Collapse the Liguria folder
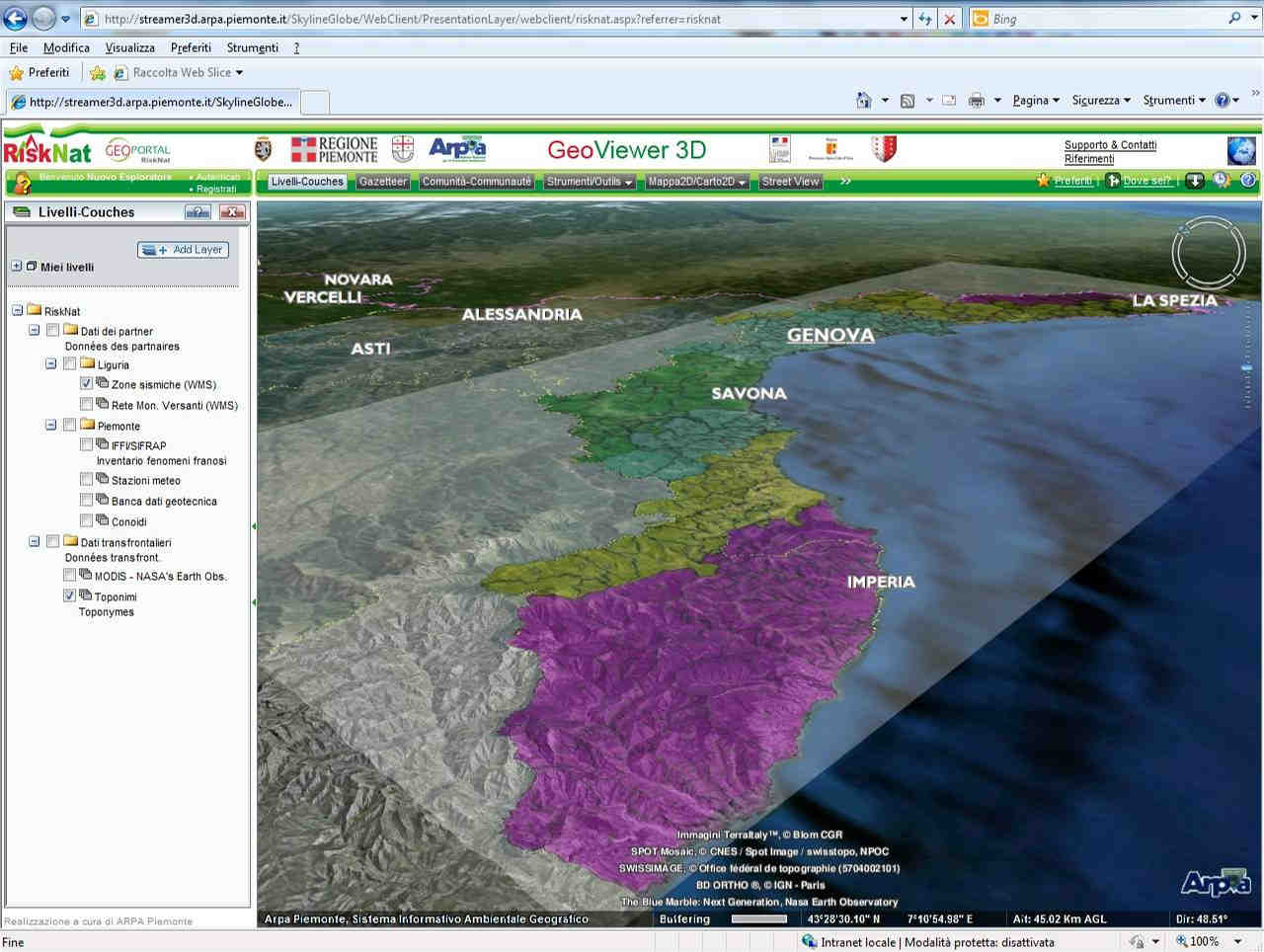The width and height of the screenshot is (1264, 952). click(51, 364)
